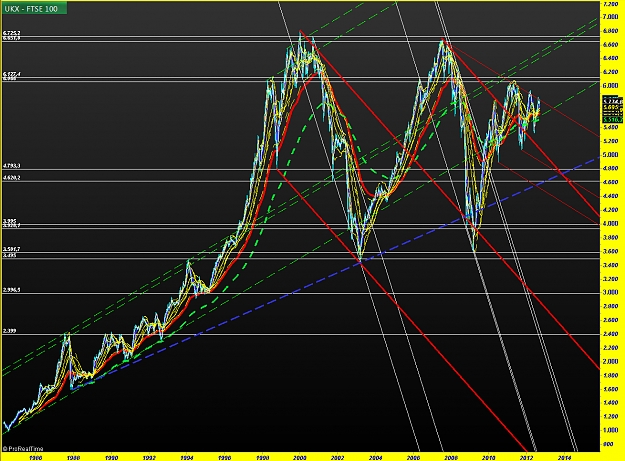The width and height of the screenshot is (625, 461).
Task: Click the 6.725,2 horizontal level label
Action: [x=11, y=33]
